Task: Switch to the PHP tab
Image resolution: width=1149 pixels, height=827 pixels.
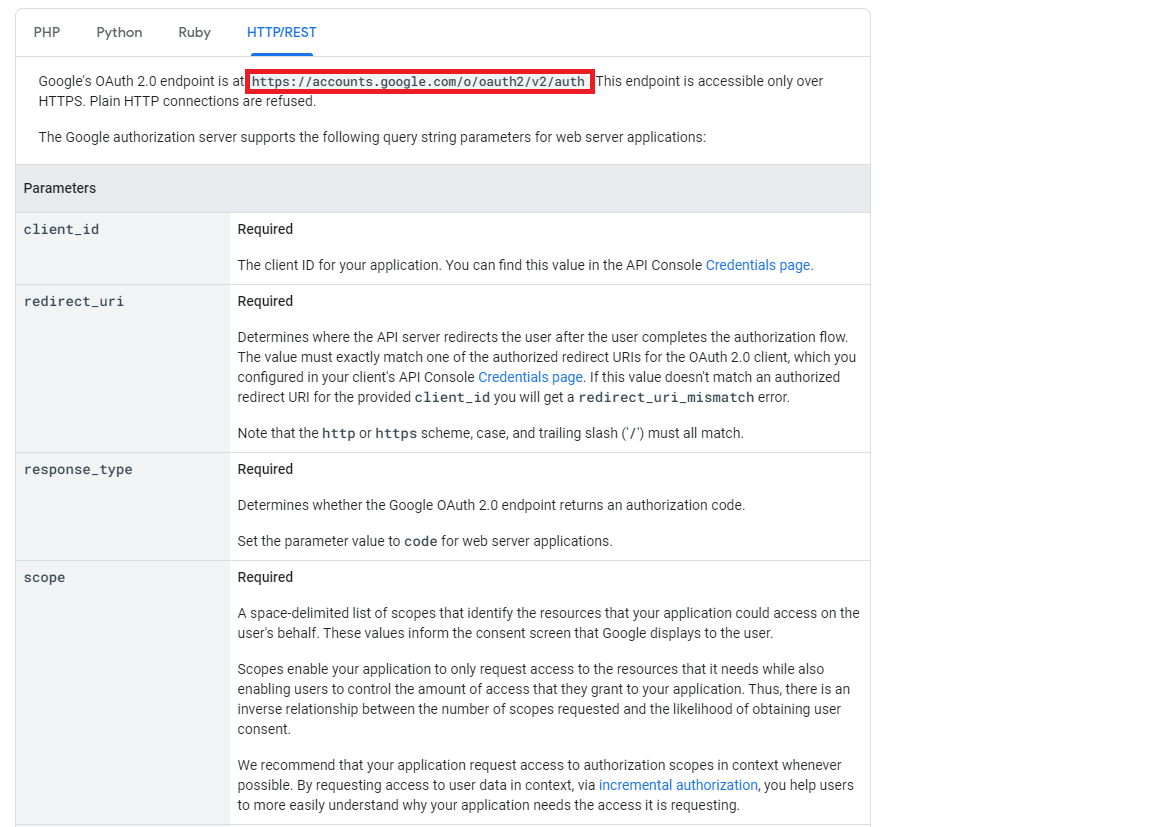Action: [47, 32]
